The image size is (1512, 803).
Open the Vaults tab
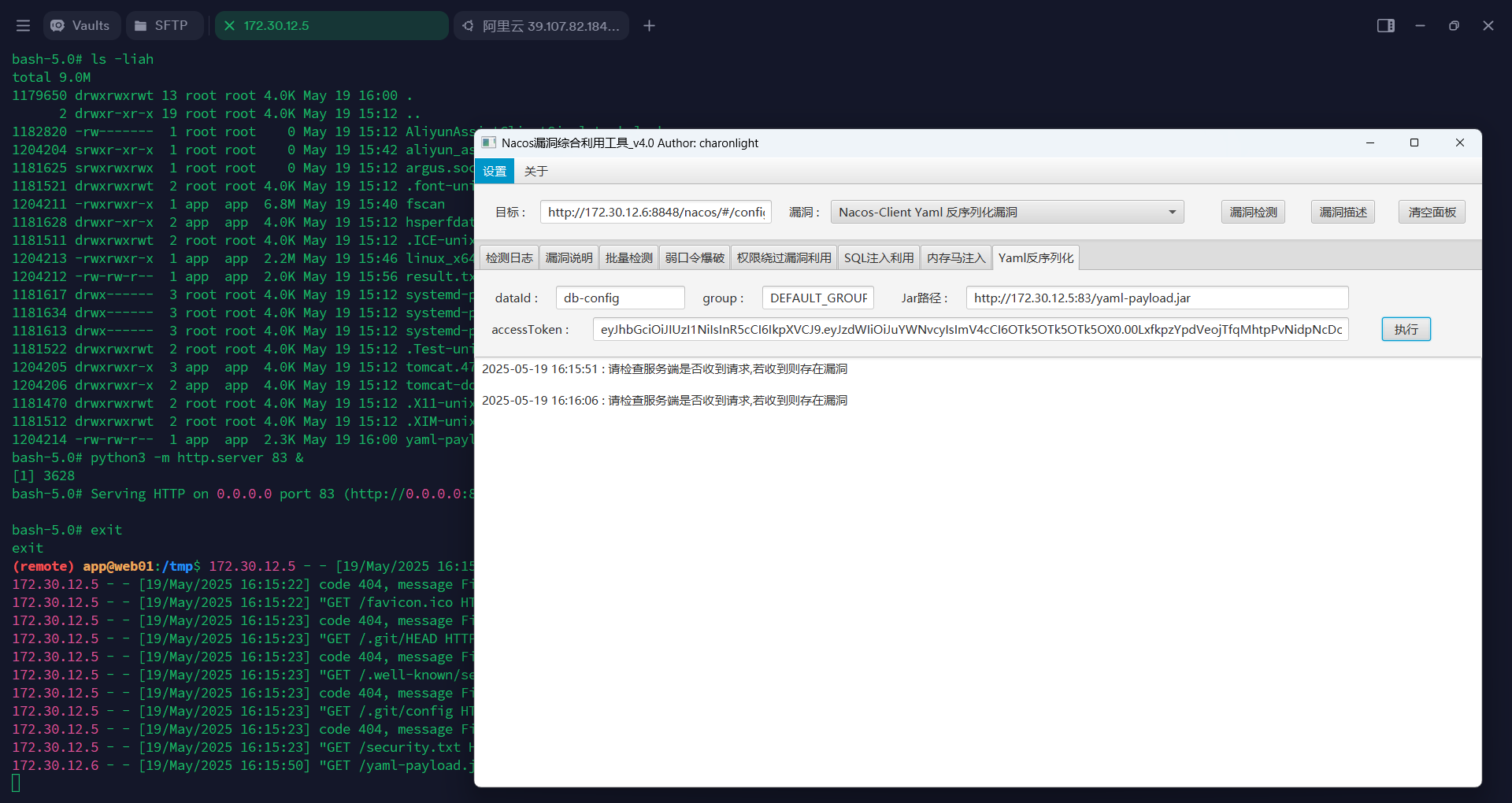point(81,26)
